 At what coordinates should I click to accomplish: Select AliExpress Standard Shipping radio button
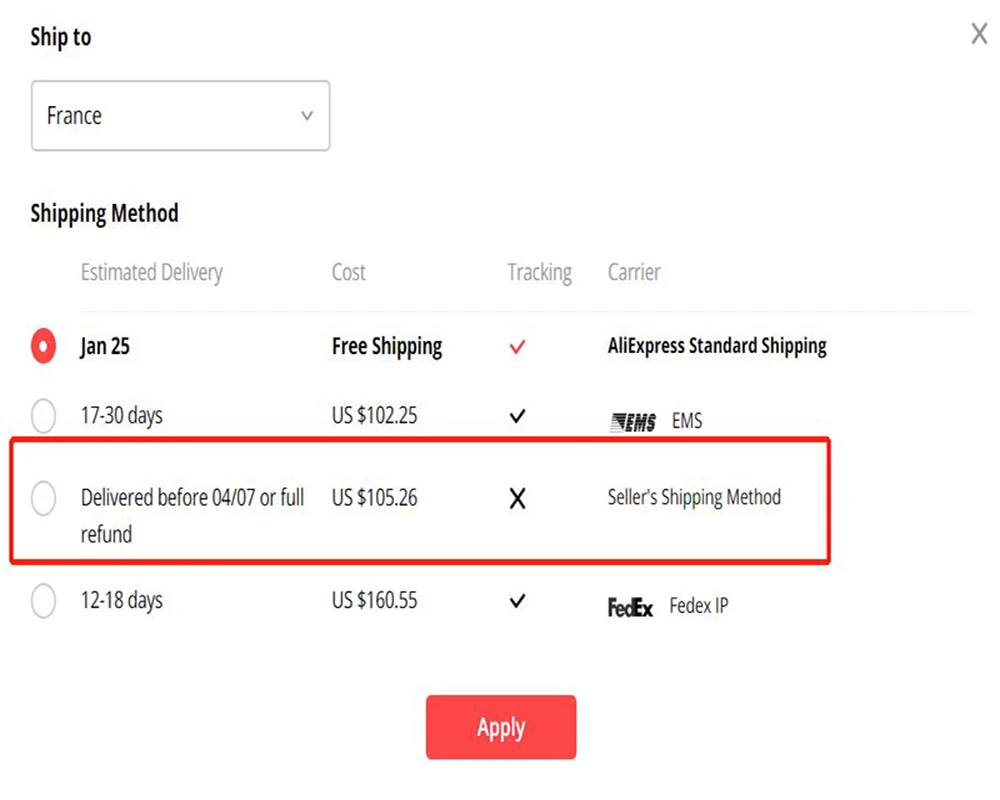point(43,347)
